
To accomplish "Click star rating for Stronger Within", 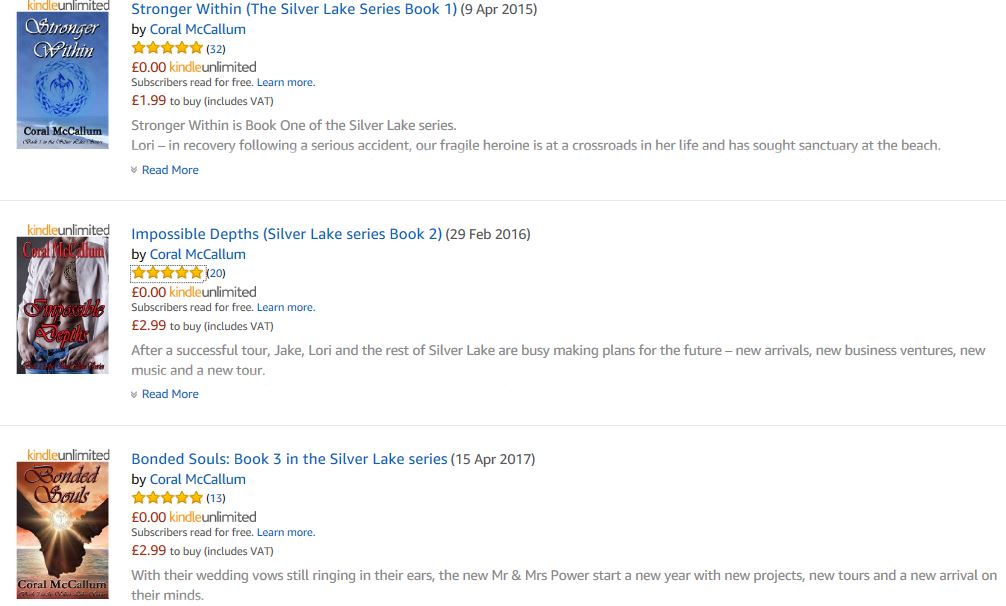I will [167, 48].
